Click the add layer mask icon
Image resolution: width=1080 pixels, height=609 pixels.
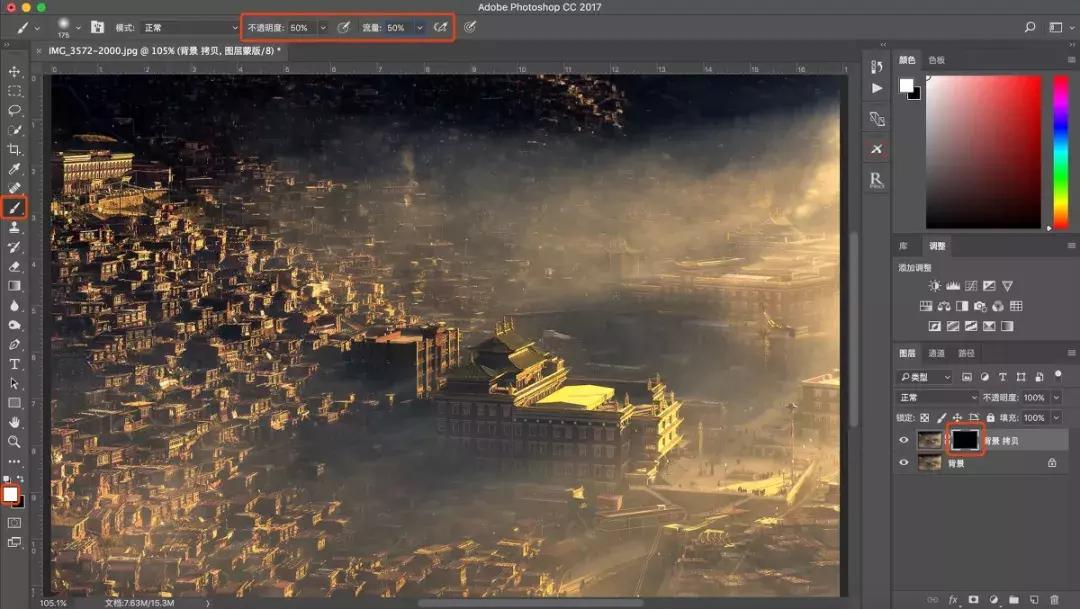[x=974, y=599]
